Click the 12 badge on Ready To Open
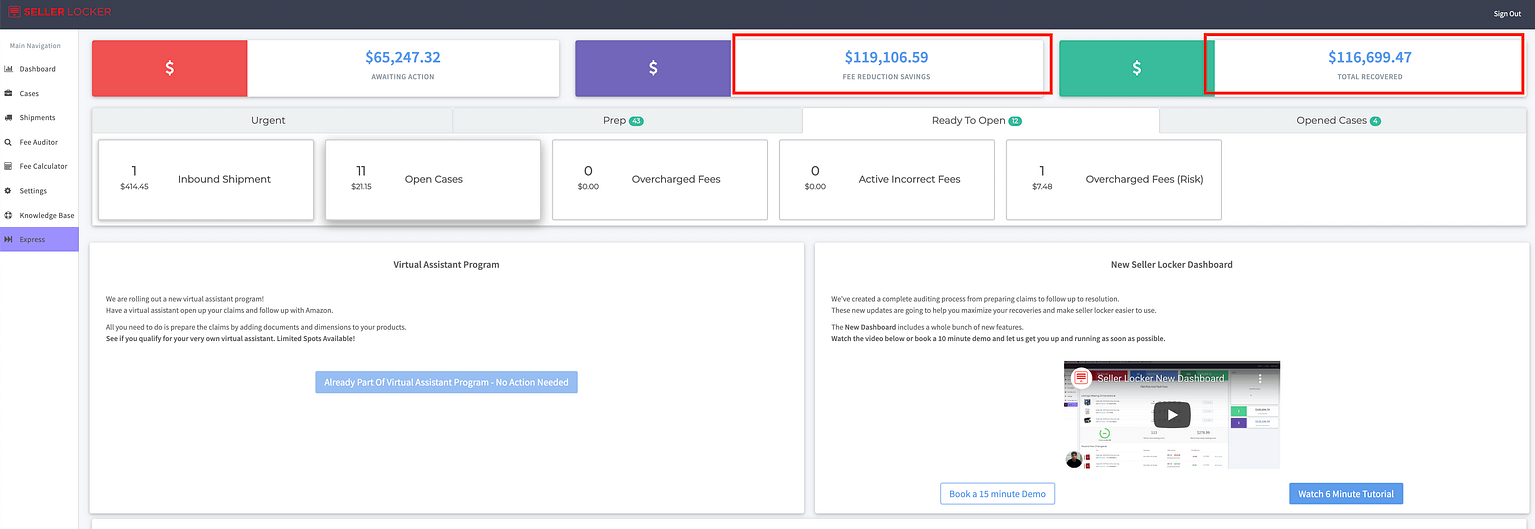 1015,121
